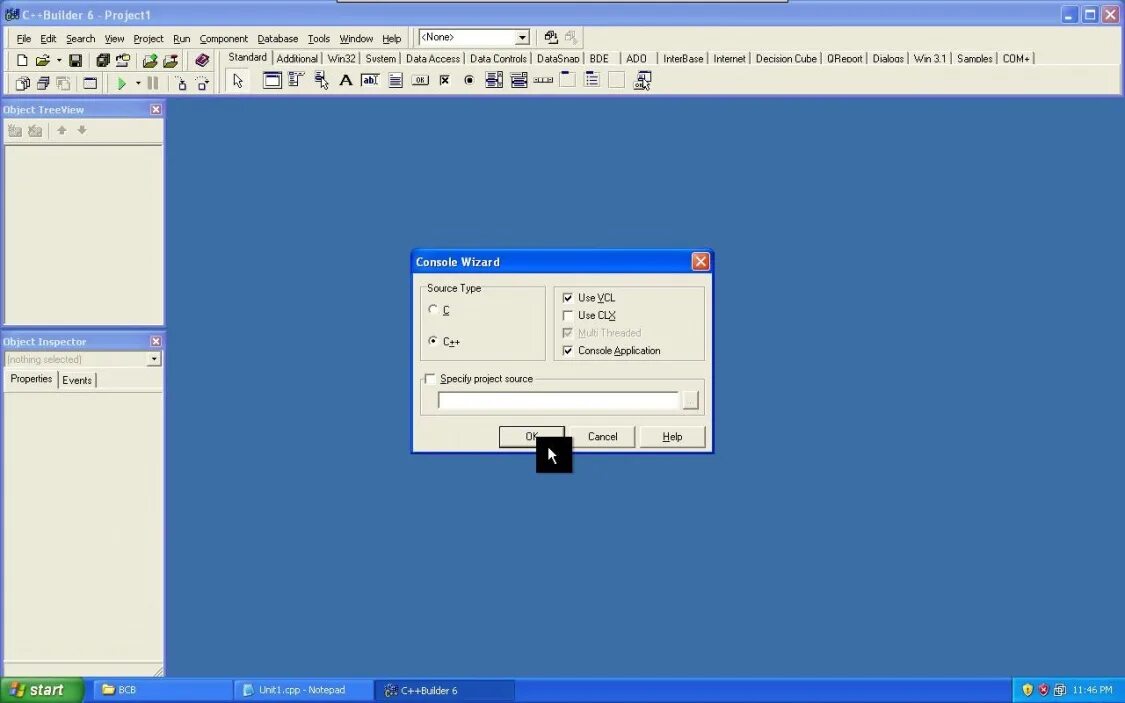Open Object Inspector nothing selected dropdown

pyautogui.click(x=154, y=359)
